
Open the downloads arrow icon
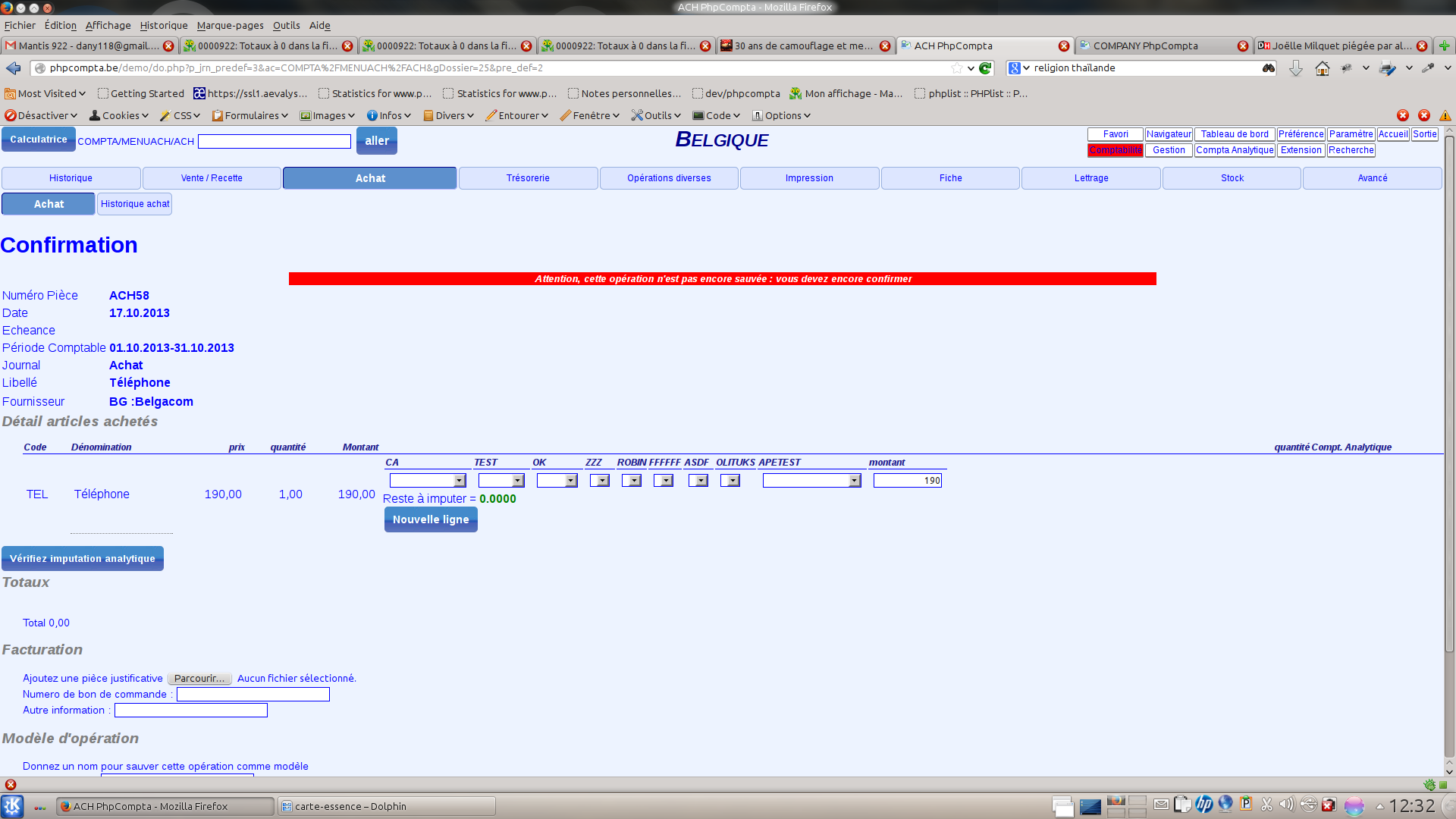(1295, 68)
